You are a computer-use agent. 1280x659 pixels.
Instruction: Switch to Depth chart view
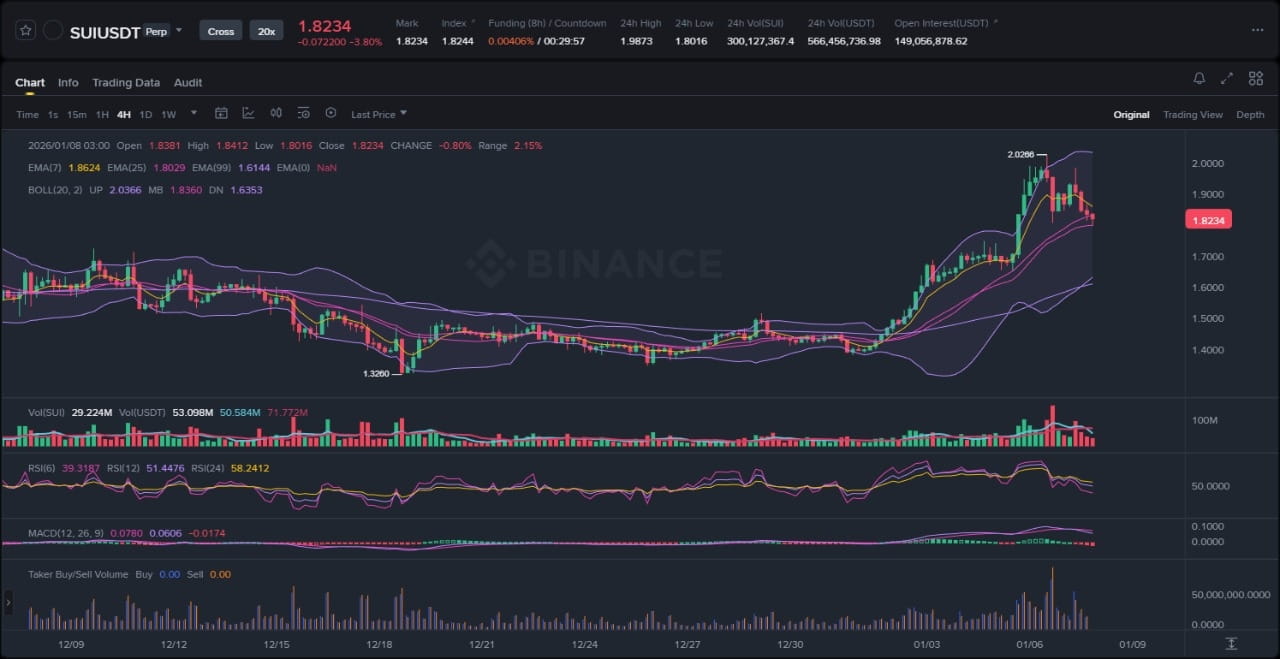pos(1250,115)
